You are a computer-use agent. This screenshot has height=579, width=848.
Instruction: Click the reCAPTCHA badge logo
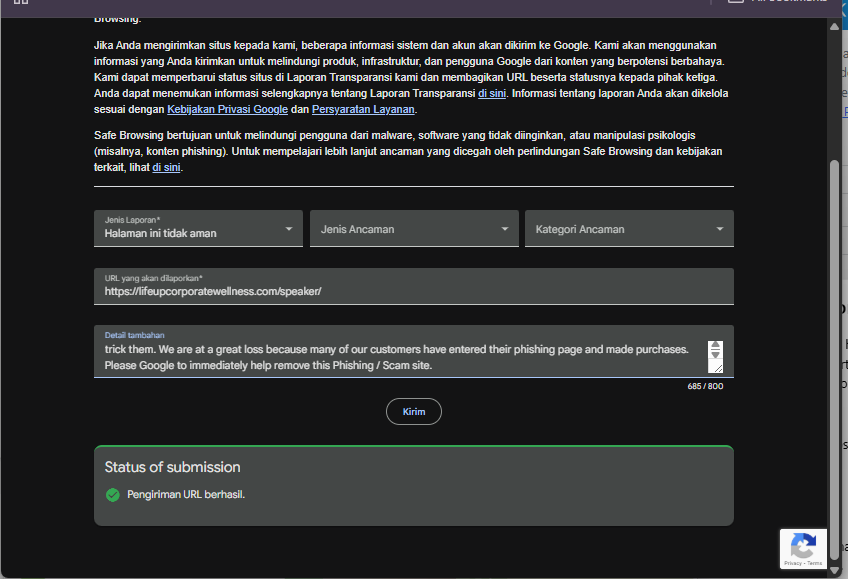click(x=803, y=545)
